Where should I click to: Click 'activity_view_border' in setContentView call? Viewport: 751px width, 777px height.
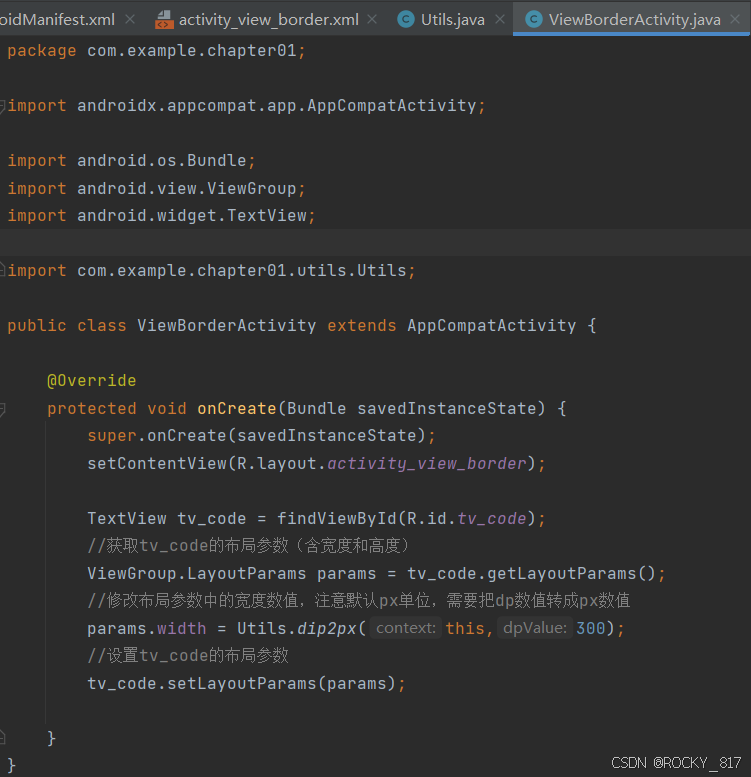427,464
